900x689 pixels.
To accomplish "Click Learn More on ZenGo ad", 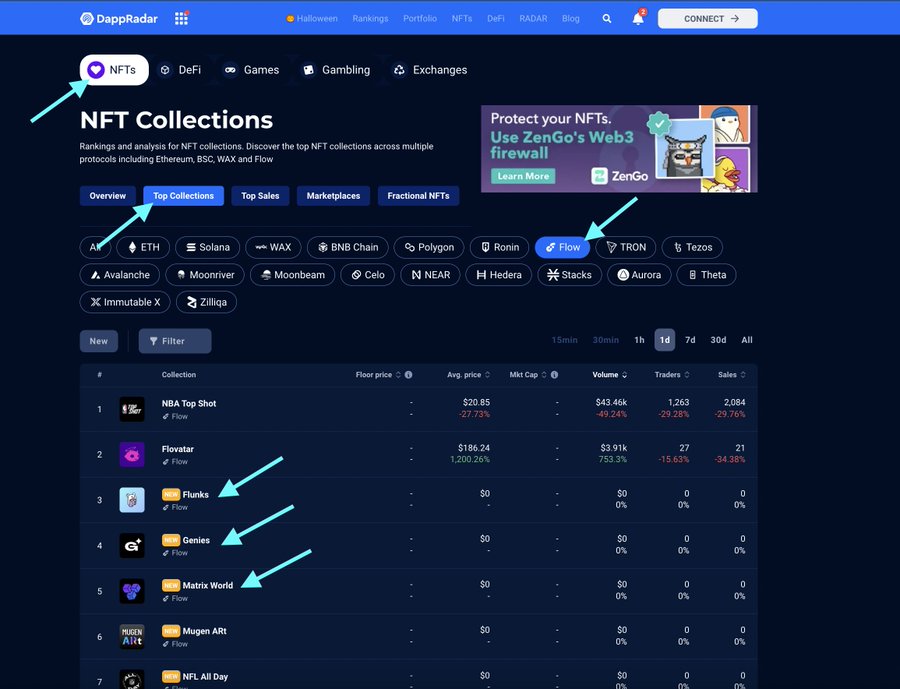I will coord(523,176).
